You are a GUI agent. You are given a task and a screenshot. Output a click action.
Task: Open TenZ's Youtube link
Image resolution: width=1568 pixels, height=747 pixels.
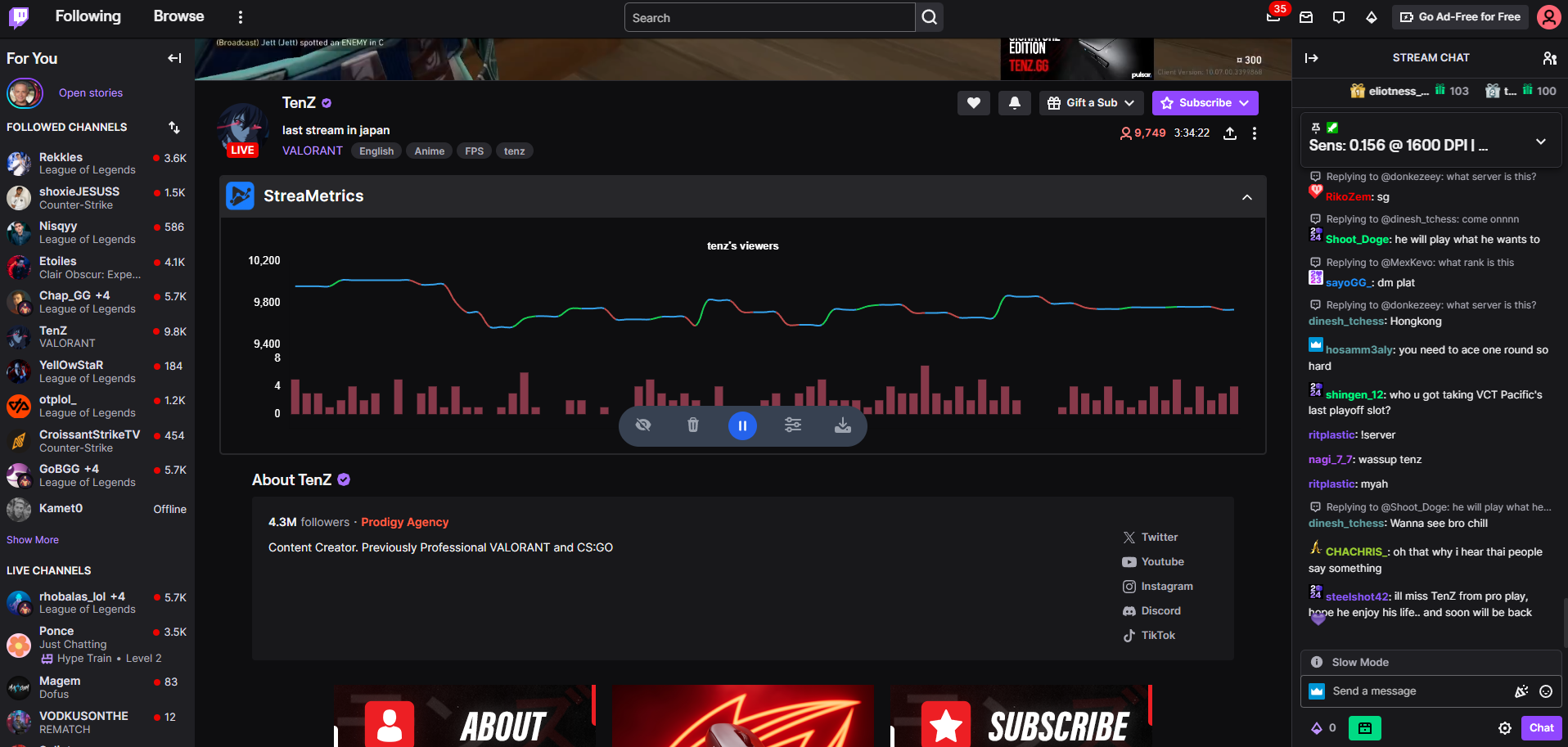click(x=1153, y=562)
